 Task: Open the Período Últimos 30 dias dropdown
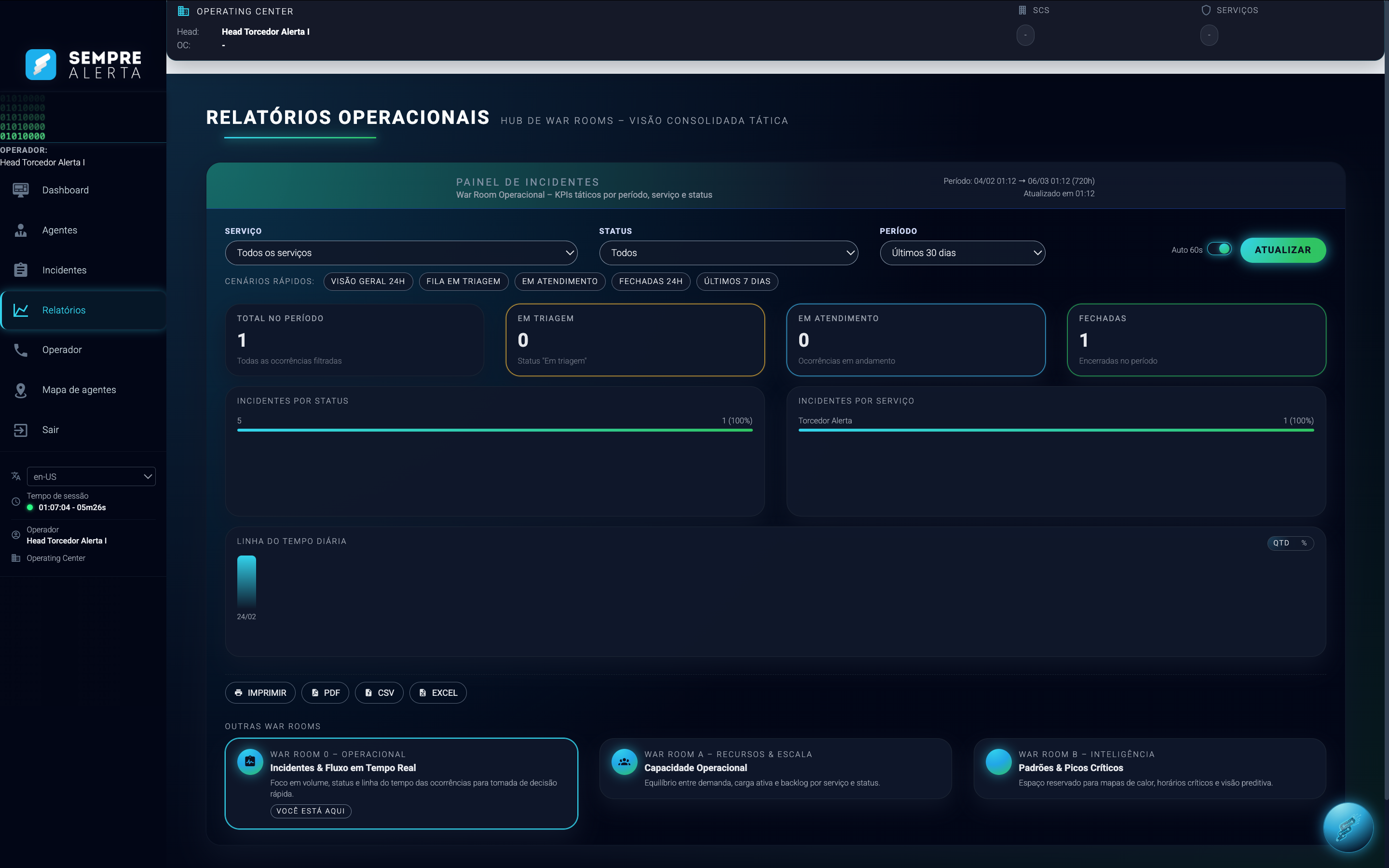click(962, 253)
